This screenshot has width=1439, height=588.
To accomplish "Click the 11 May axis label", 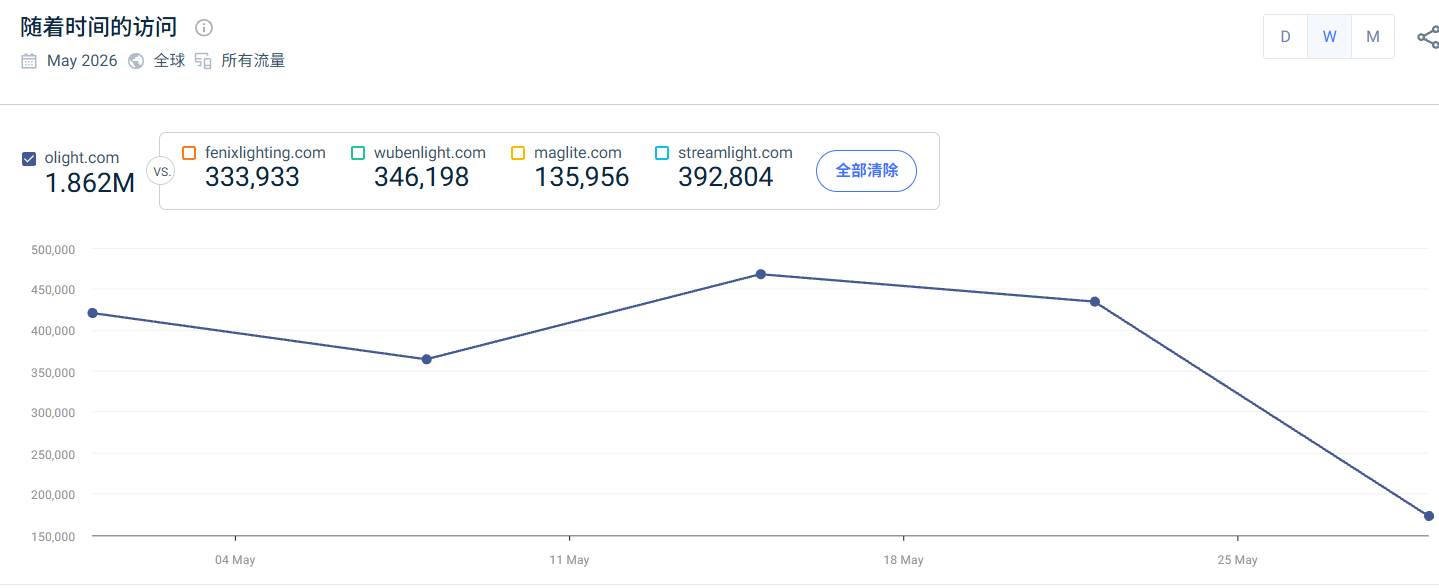I will (569, 560).
